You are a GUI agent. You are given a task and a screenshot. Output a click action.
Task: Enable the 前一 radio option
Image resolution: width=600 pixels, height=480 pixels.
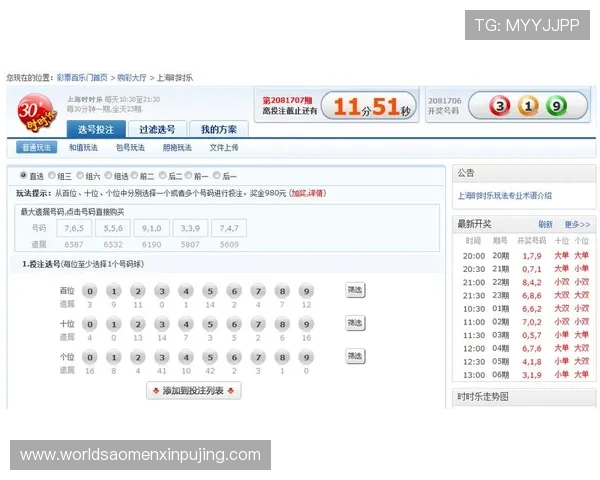[x=188, y=175]
